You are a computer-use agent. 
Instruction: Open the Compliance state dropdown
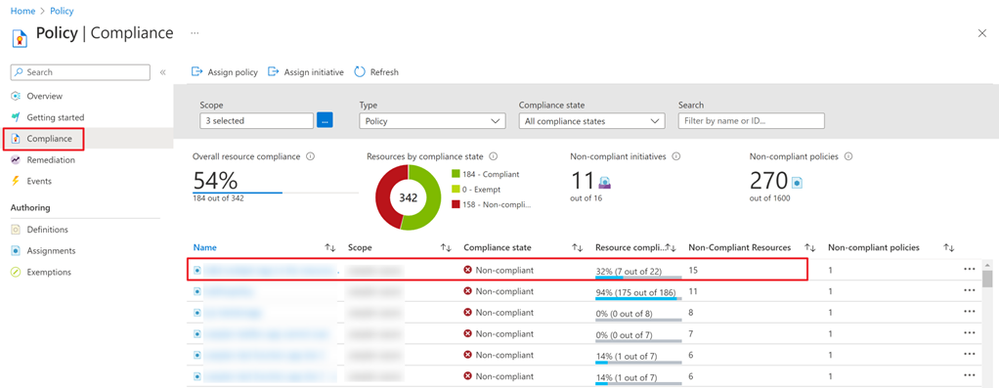click(592, 120)
